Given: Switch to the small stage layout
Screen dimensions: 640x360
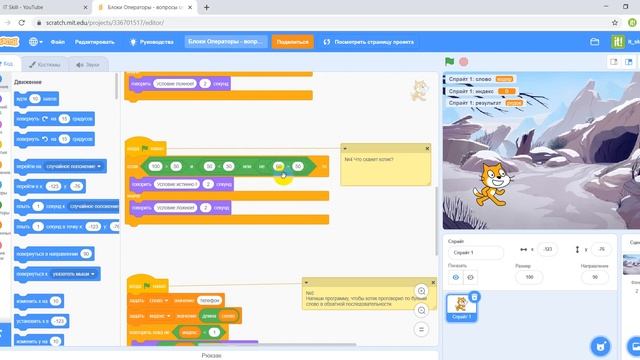Looking at the screenshot, I should coord(613,62).
